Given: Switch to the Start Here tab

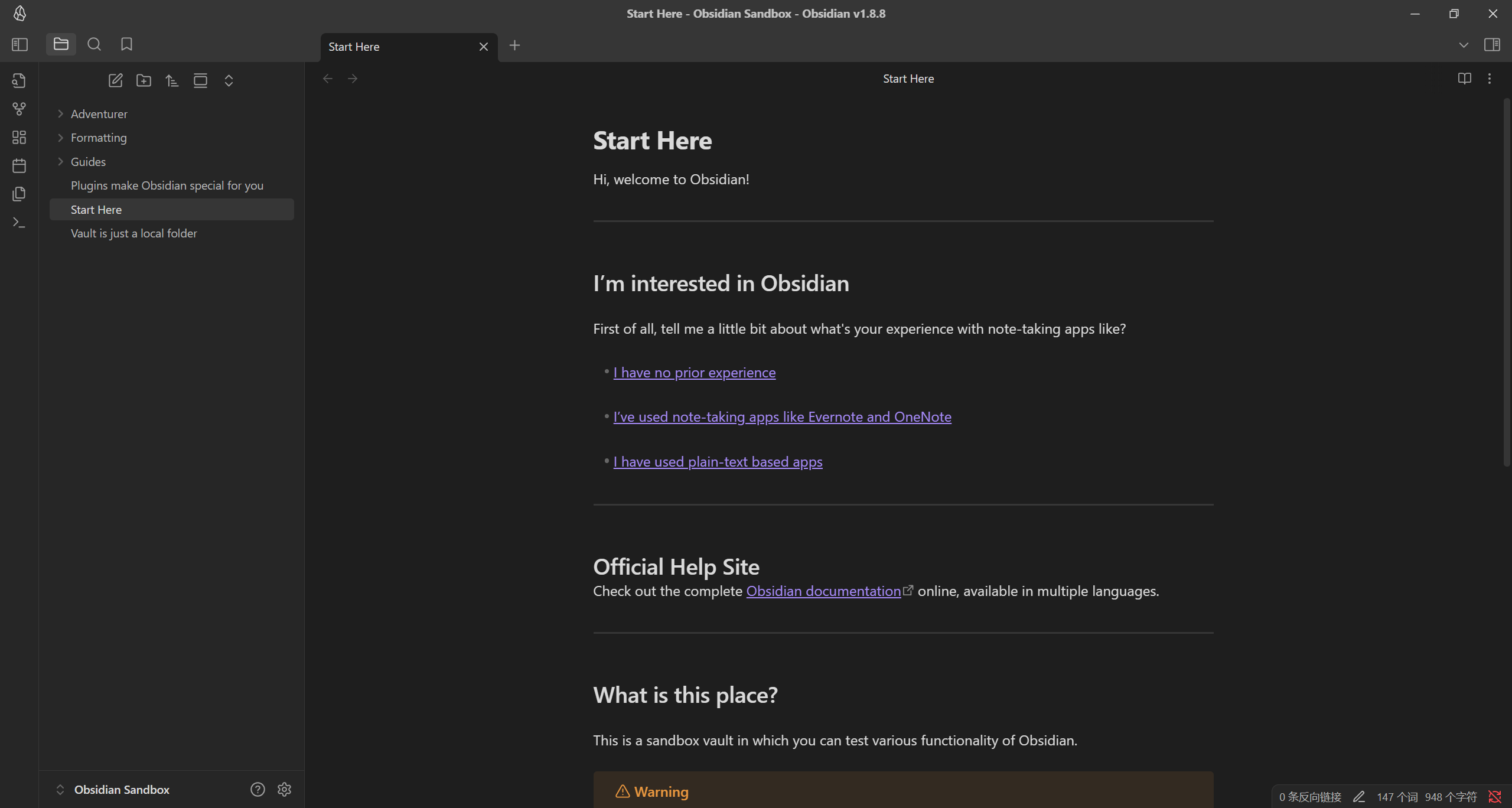Looking at the screenshot, I should pyautogui.click(x=409, y=47).
